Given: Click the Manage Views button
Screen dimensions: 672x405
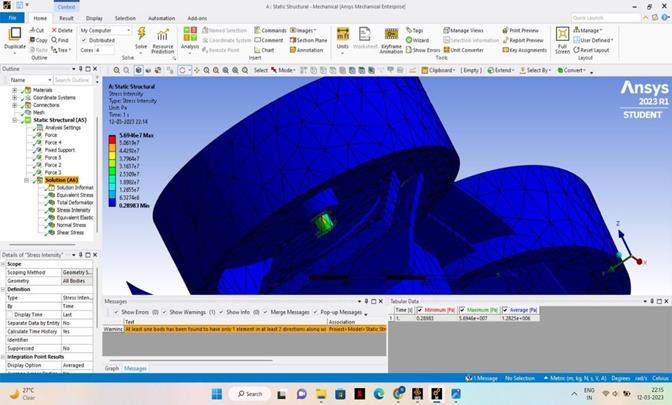Looking at the screenshot, I should point(463,30).
